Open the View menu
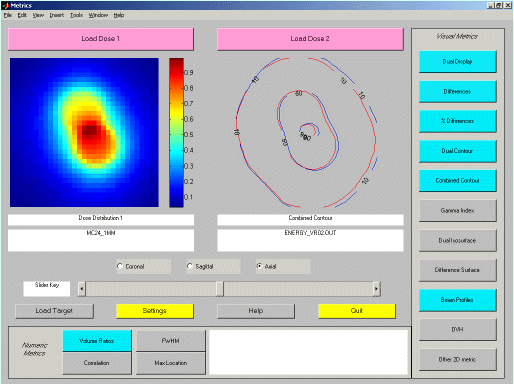Viewport: 514px width, 384px height. pos(38,15)
